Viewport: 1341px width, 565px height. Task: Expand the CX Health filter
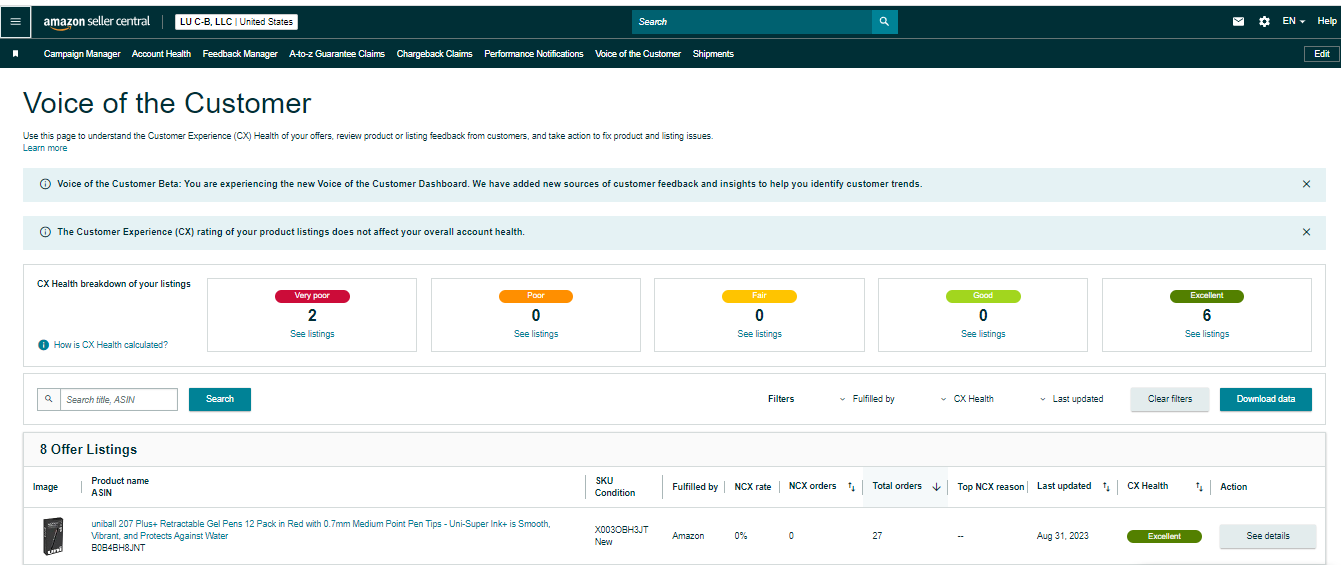[x=967, y=399]
